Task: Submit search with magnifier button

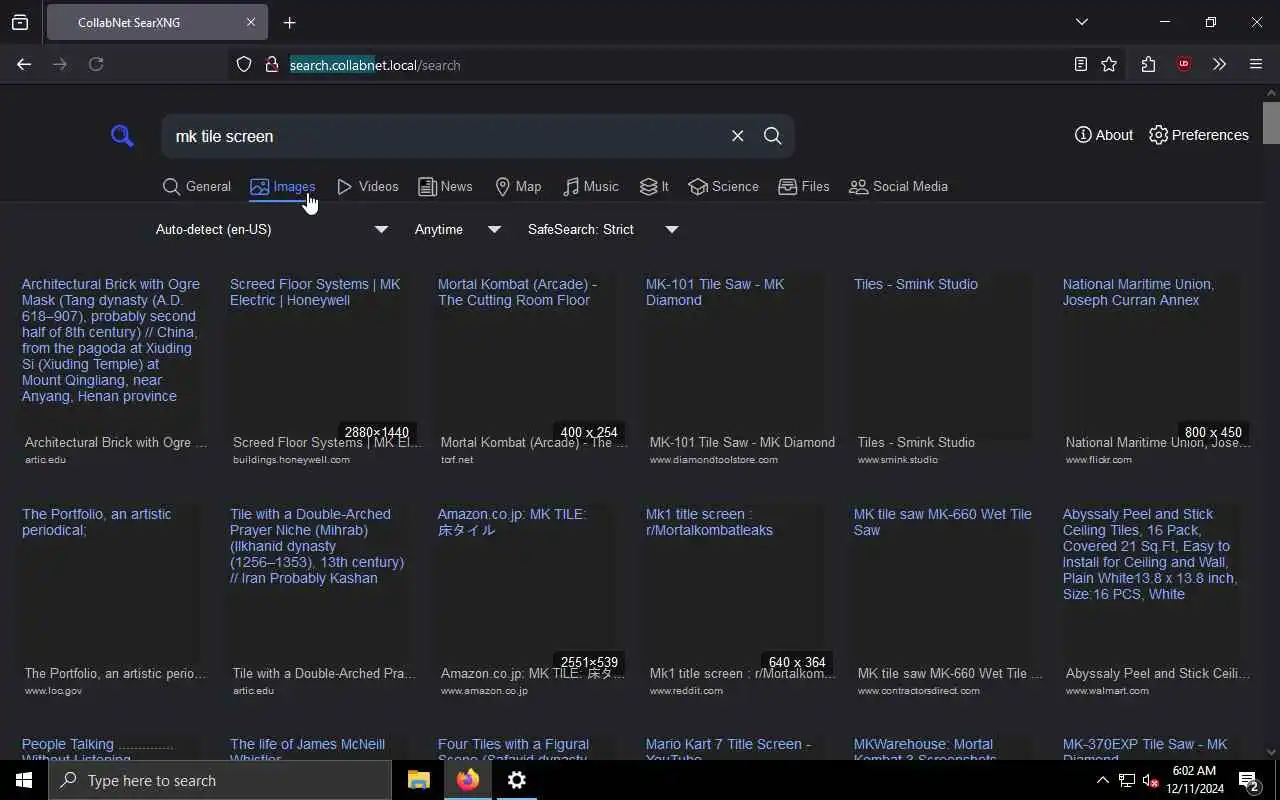Action: pos(772,136)
